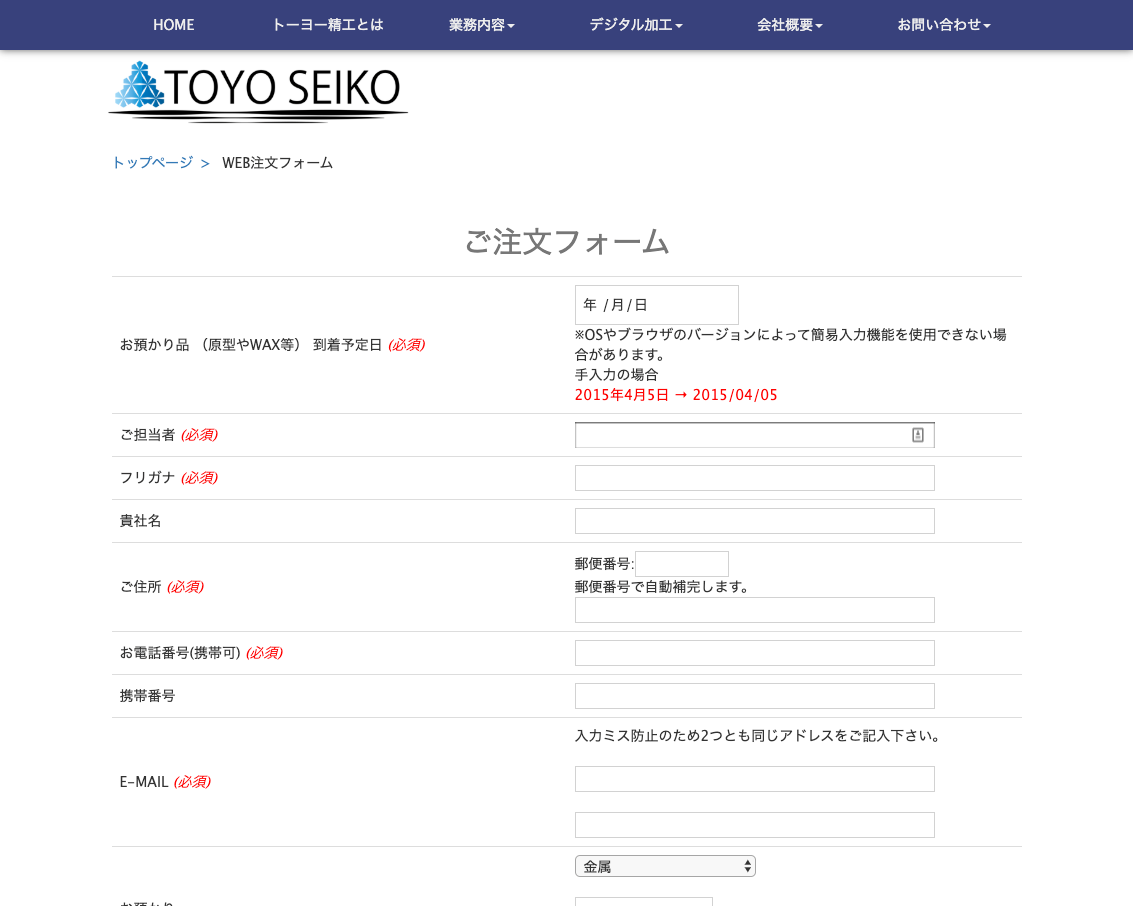The height and width of the screenshot is (906, 1133).
Task: Click the second E-MAIL confirmation field
Action: coord(754,825)
